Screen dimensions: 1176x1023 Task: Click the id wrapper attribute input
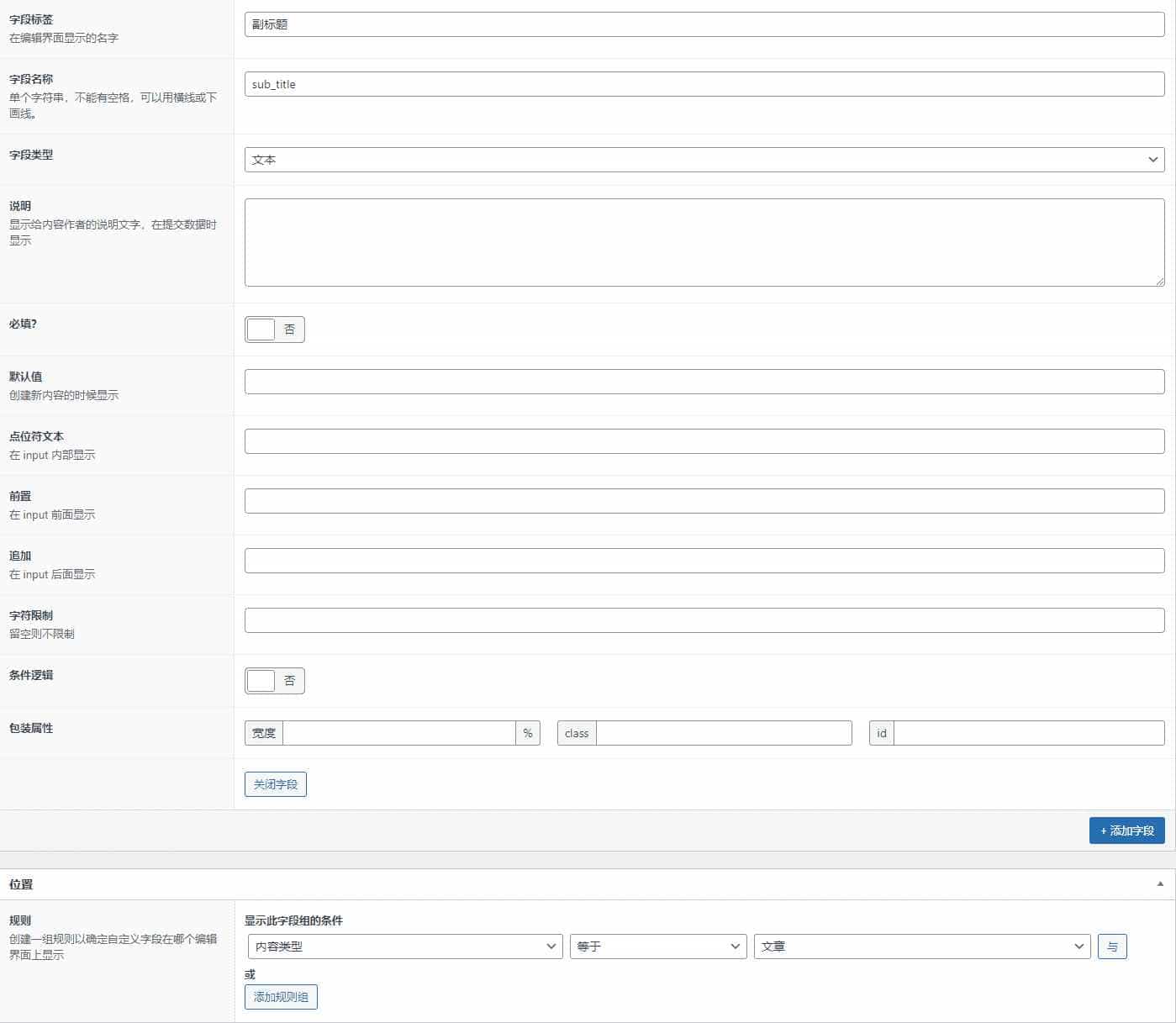[1029, 733]
